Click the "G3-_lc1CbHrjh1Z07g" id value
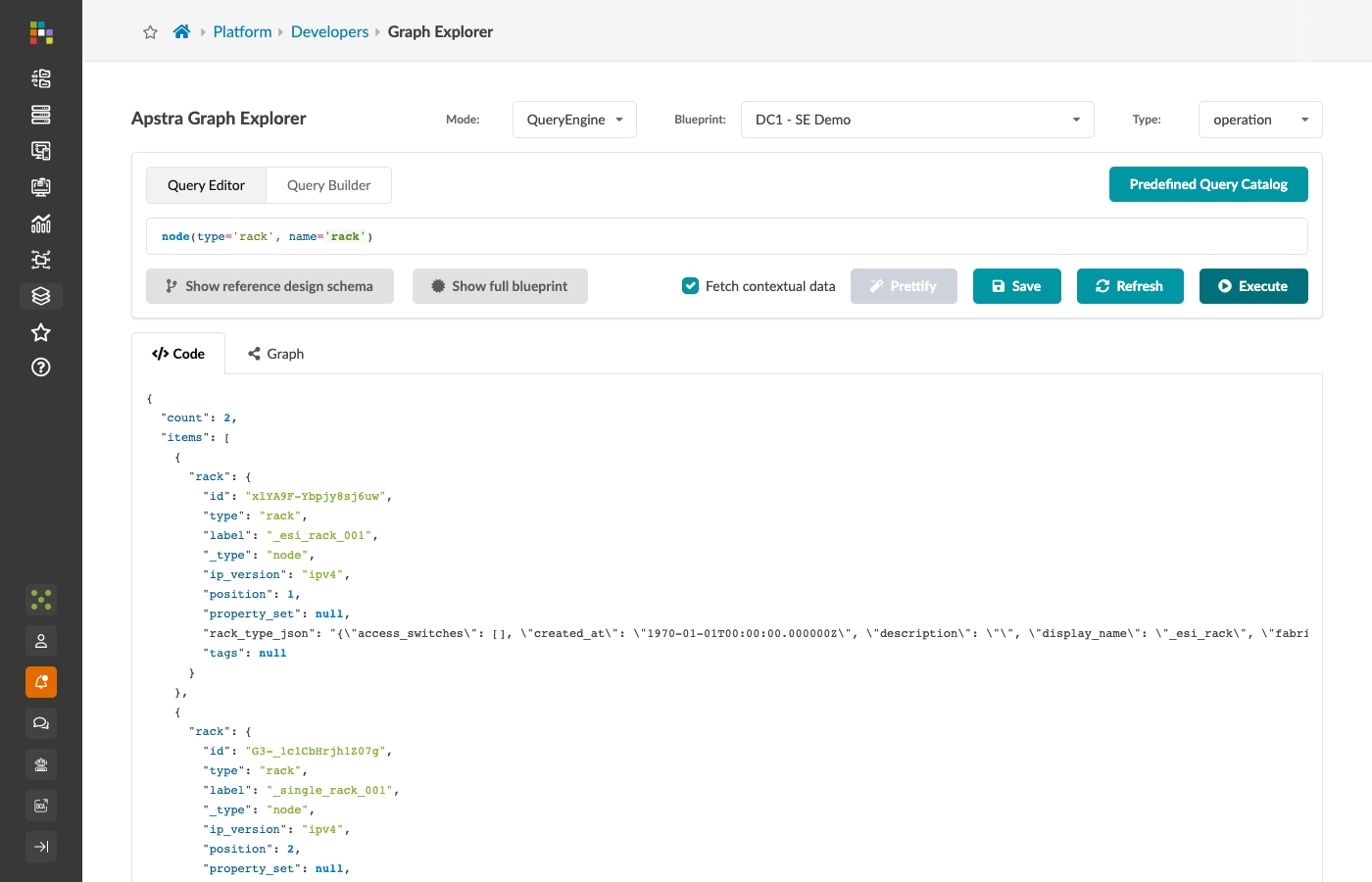 click(316, 751)
